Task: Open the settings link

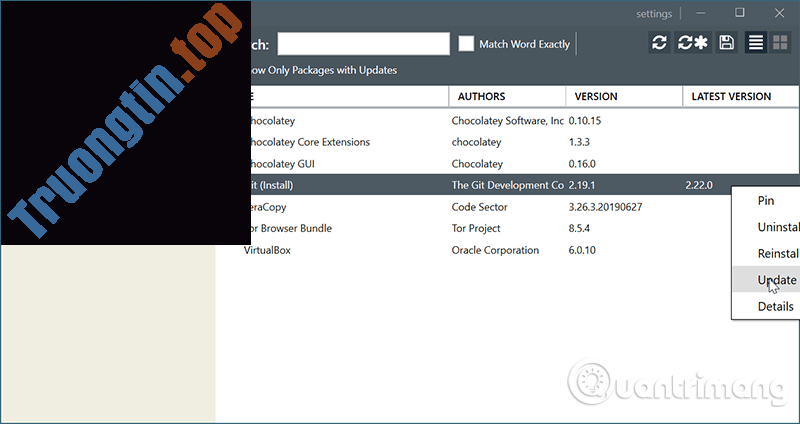Action: pos(654,14)
